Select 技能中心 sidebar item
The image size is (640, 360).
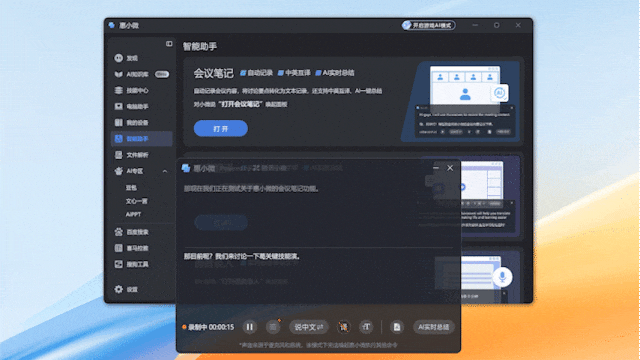point(131,90)
